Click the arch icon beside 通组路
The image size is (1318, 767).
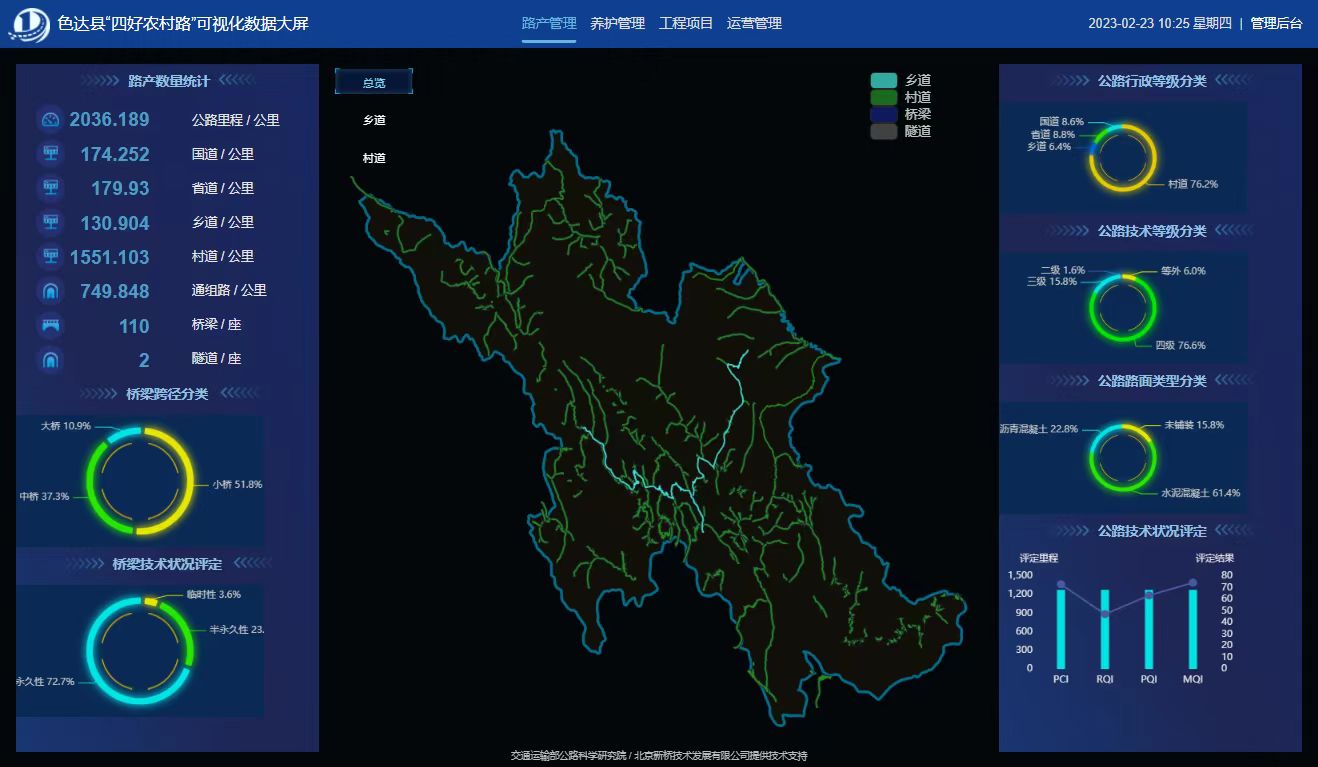(50, 291)
